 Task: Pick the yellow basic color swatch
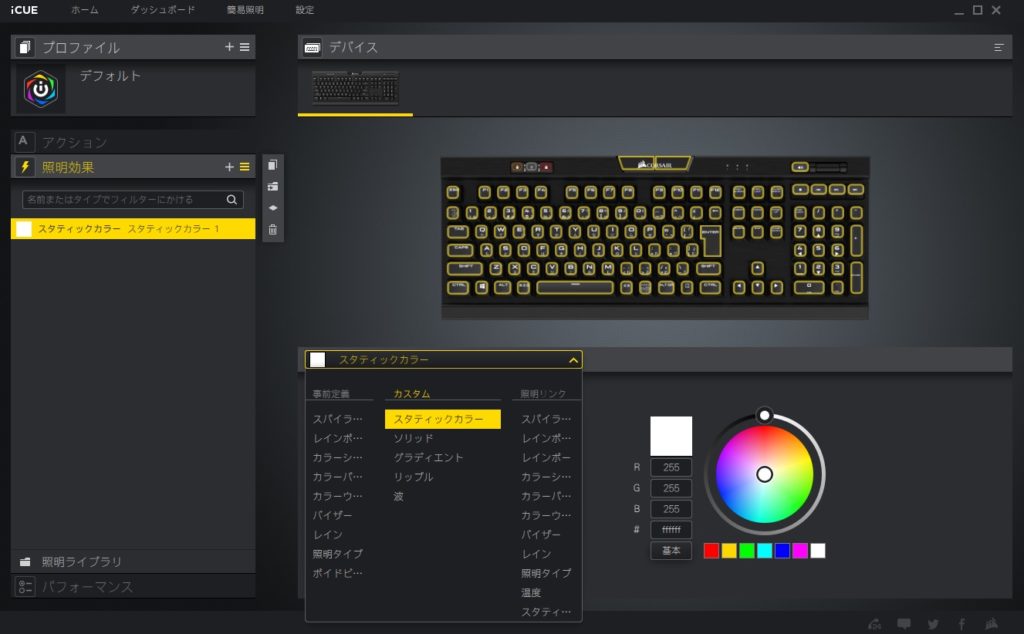729,550
